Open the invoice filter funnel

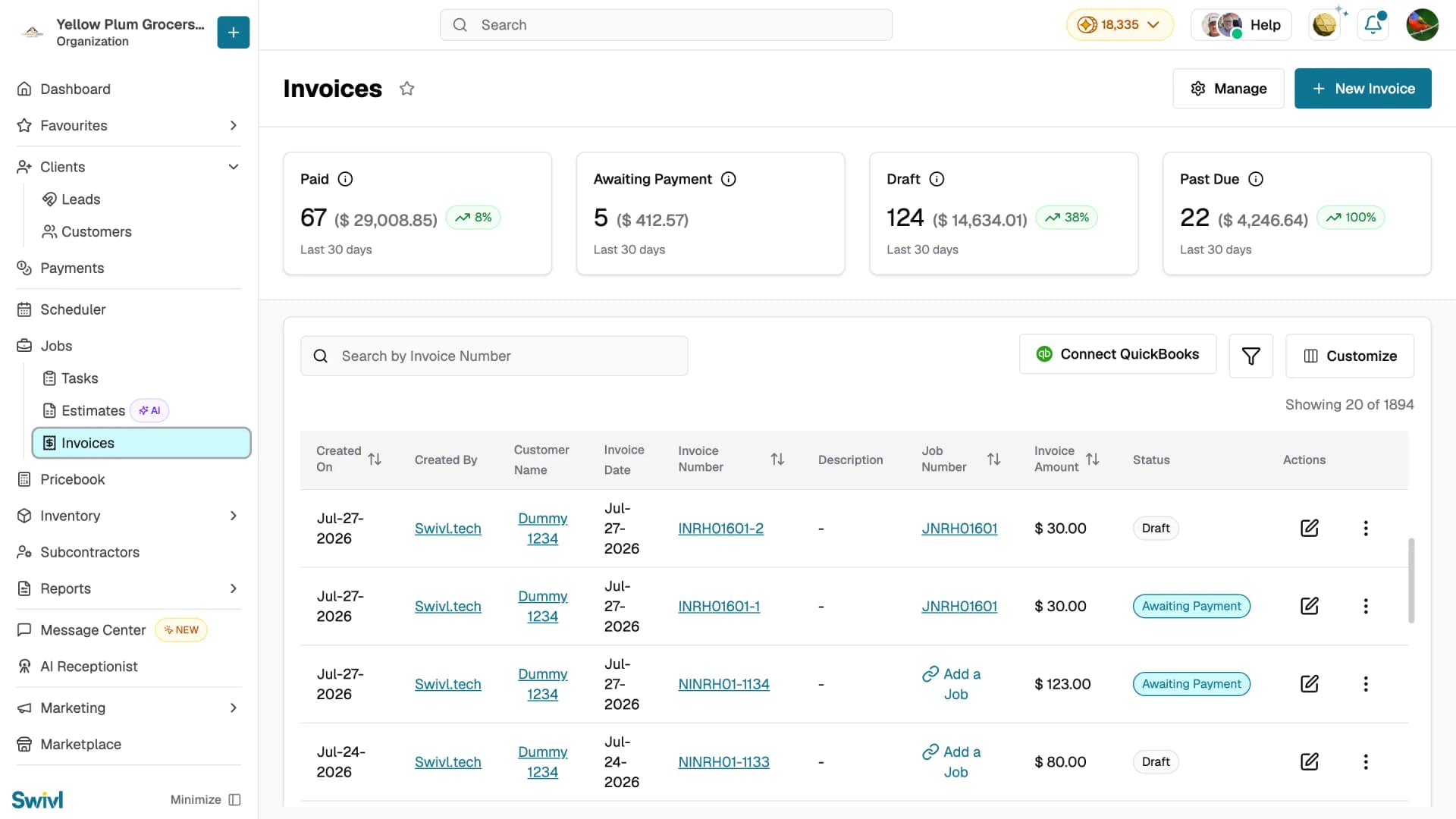(1250, 356)
